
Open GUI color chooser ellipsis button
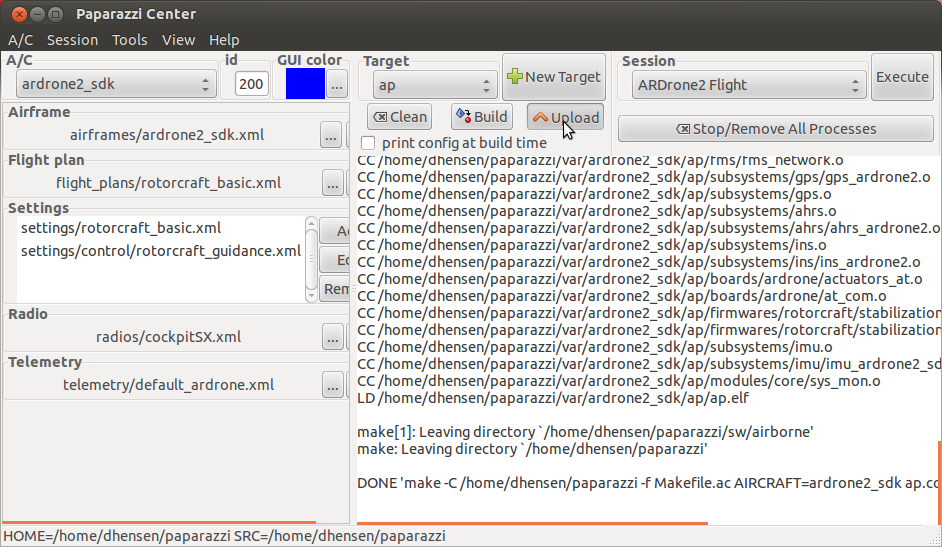(336, 85)
